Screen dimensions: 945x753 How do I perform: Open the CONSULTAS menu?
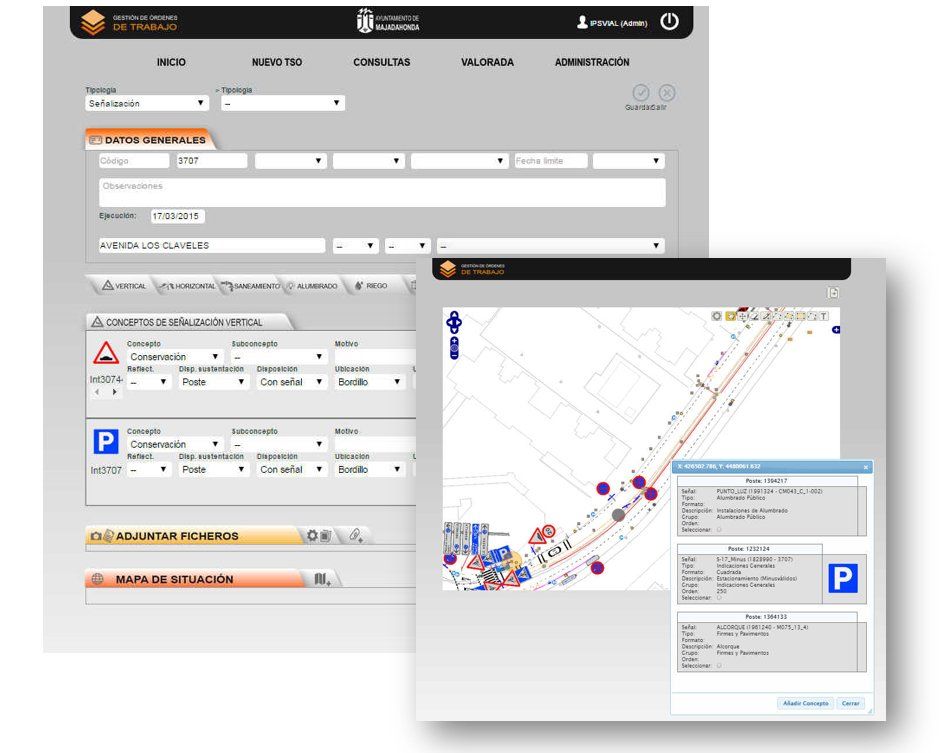(x=381, y=62)
